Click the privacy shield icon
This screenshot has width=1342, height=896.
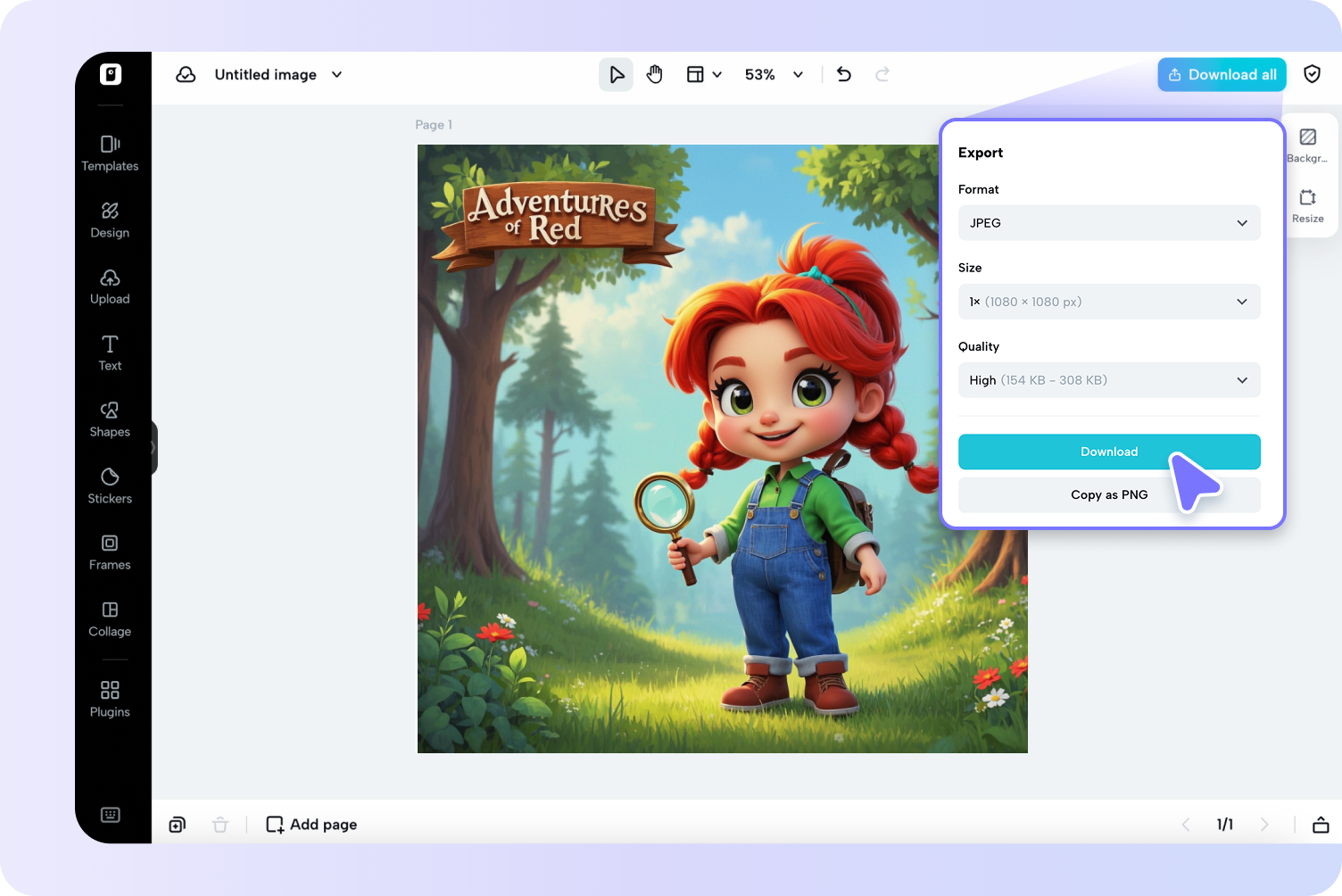[x=1312, y=74]
